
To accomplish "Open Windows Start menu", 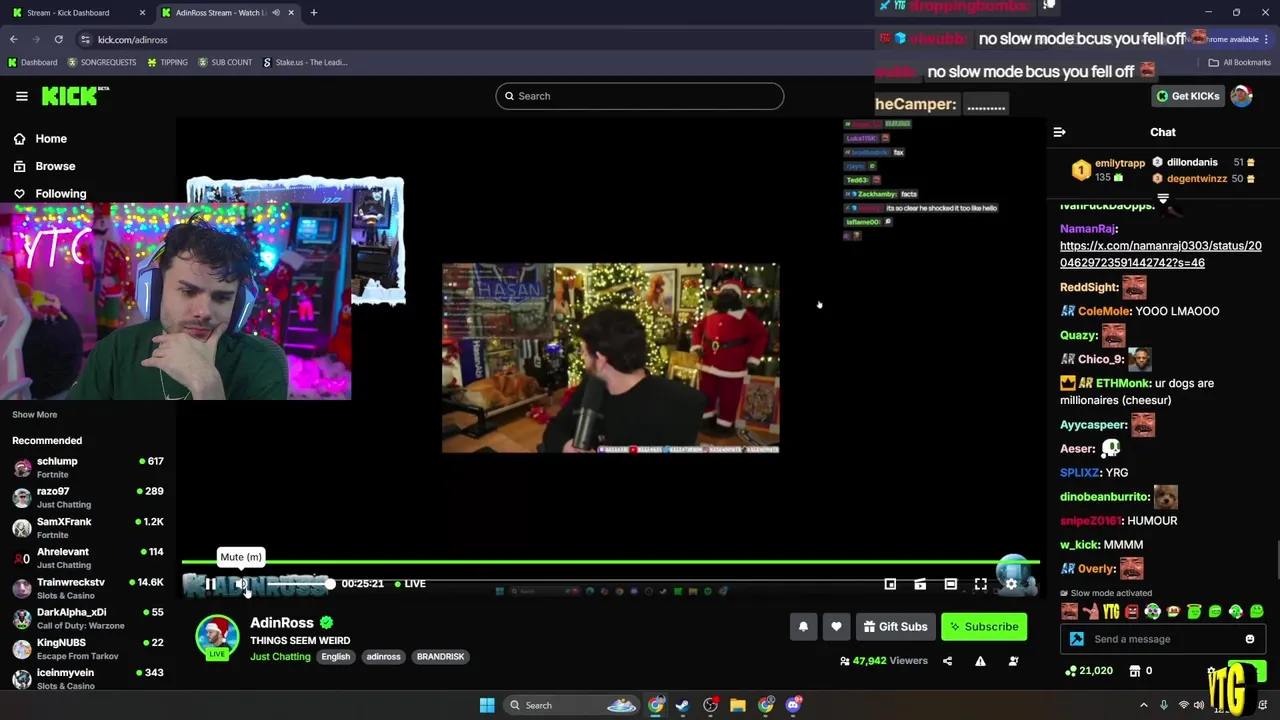I will (x=487, y=705).
